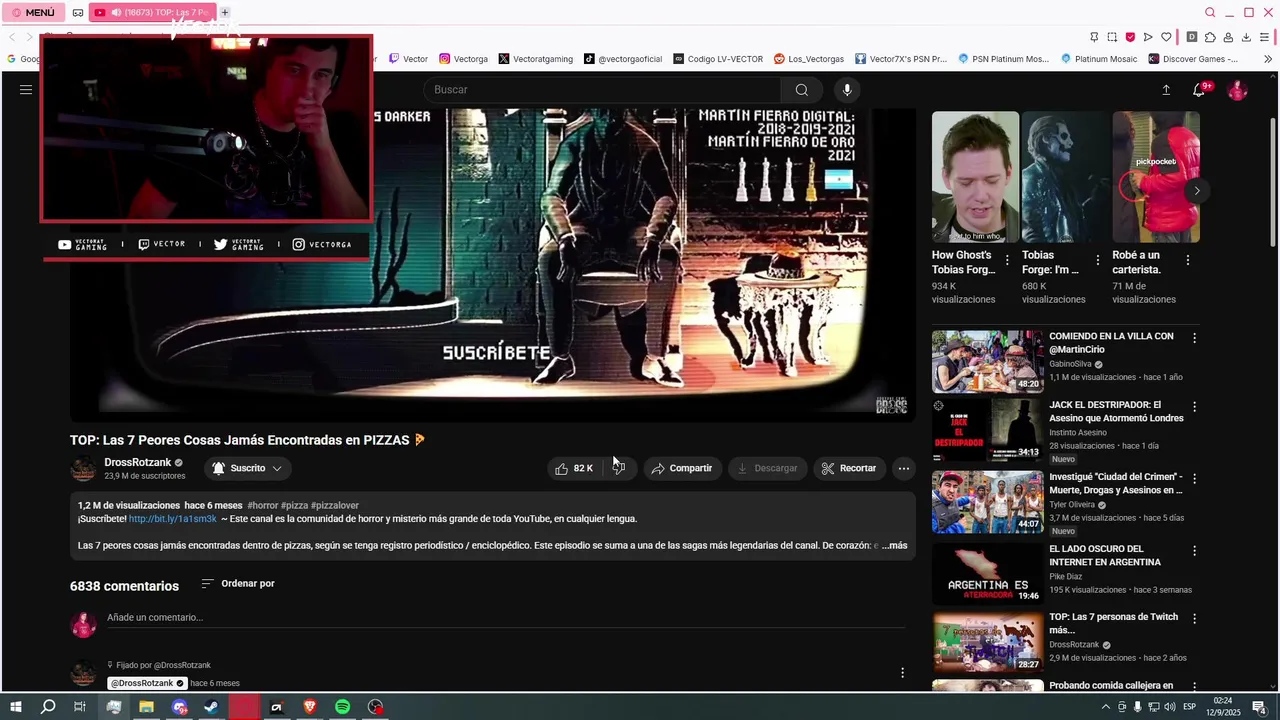Open the Vectoratgaming bookmark

536,59
